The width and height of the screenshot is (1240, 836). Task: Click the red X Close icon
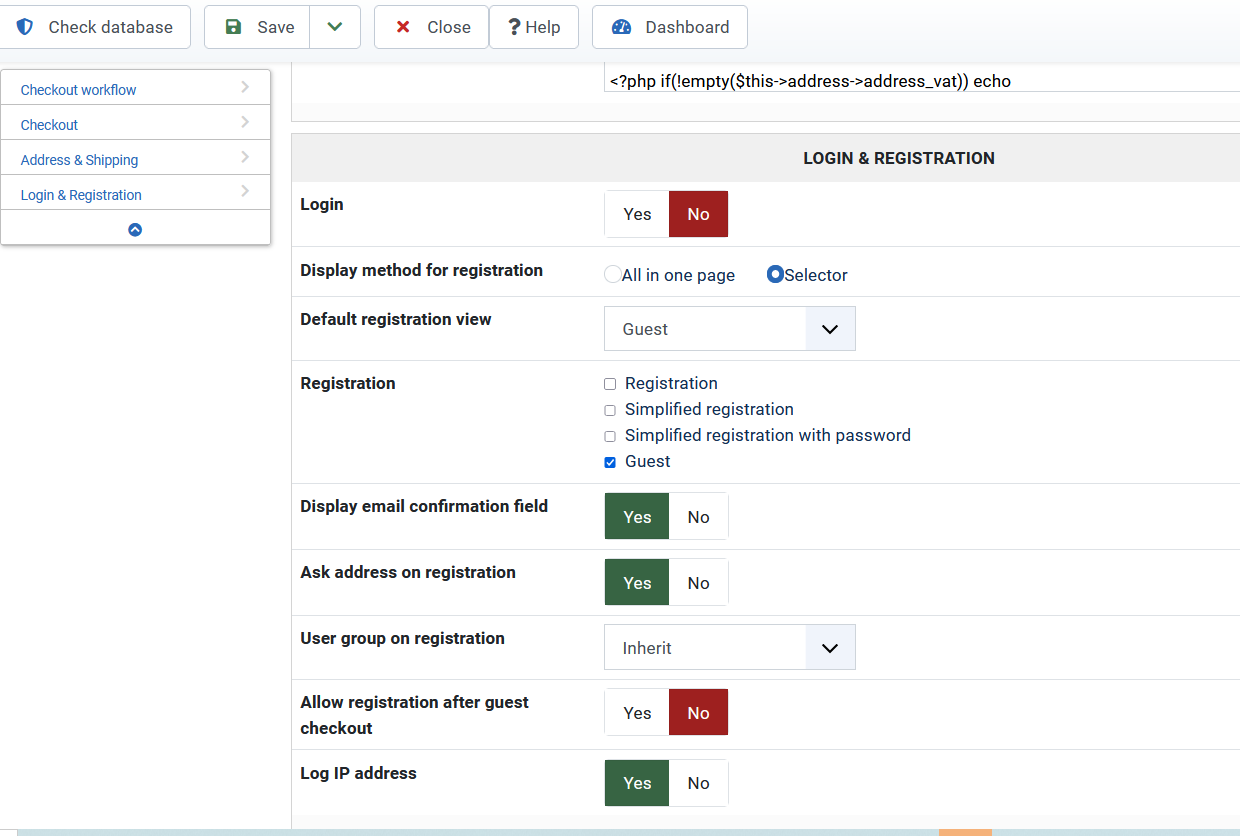tap(403, 27)
